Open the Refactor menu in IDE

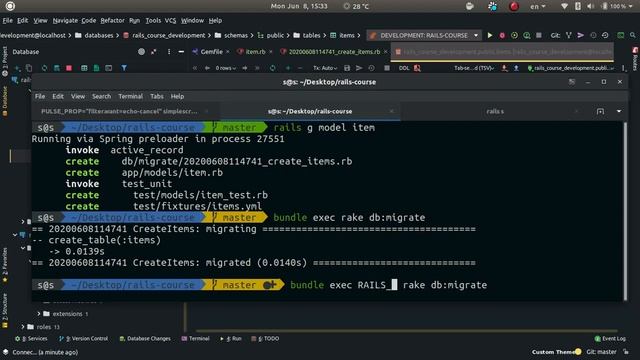point(112,20)
